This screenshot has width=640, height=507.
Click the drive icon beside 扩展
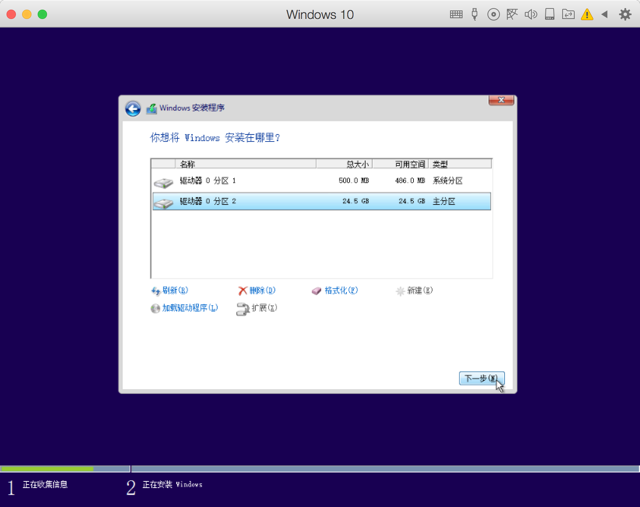(242, 309)
